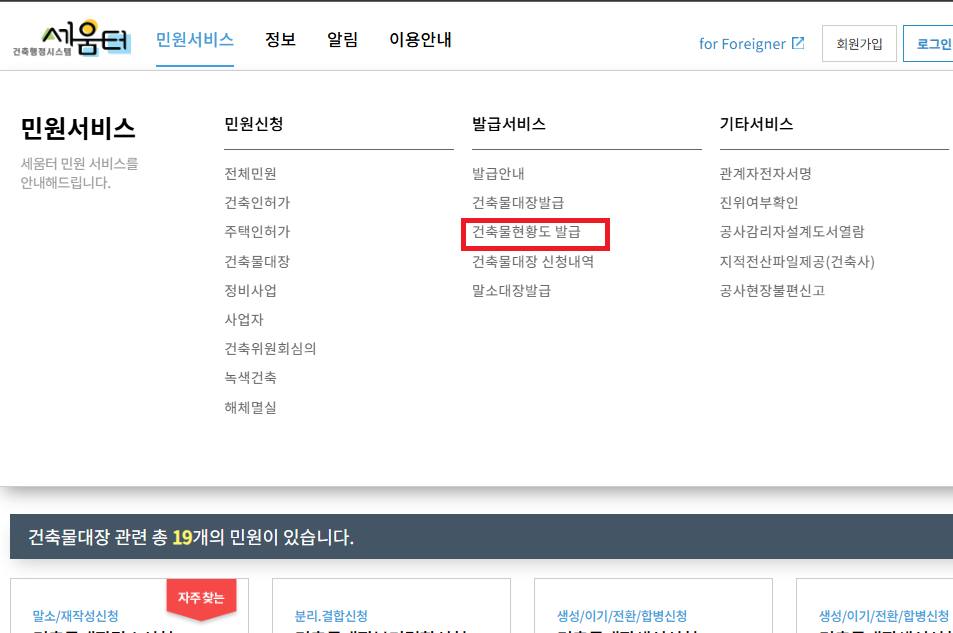
Task: Select 해체멸실 menu entry
Action: (250, 407)
